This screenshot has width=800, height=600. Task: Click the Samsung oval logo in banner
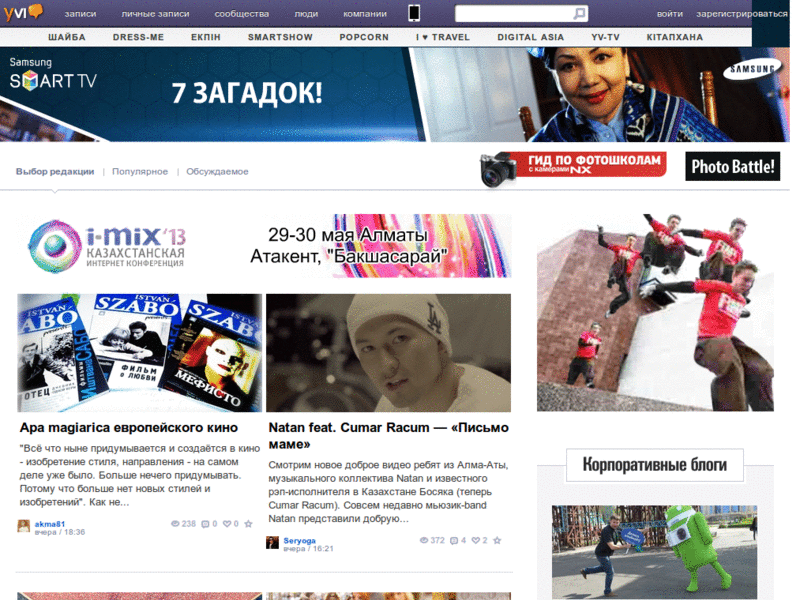pos(752,70)
